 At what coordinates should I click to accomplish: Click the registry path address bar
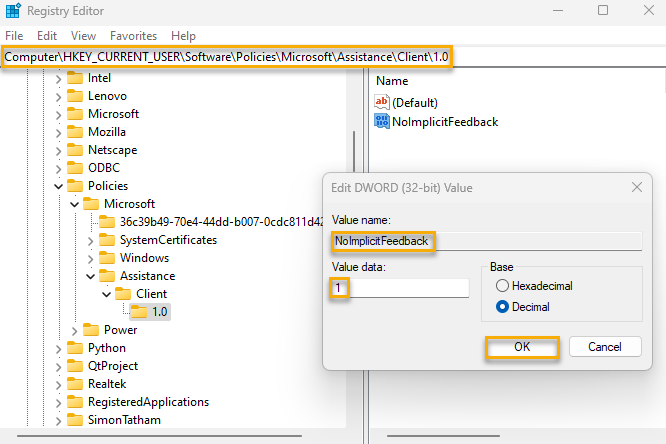(x=227, y=58)
